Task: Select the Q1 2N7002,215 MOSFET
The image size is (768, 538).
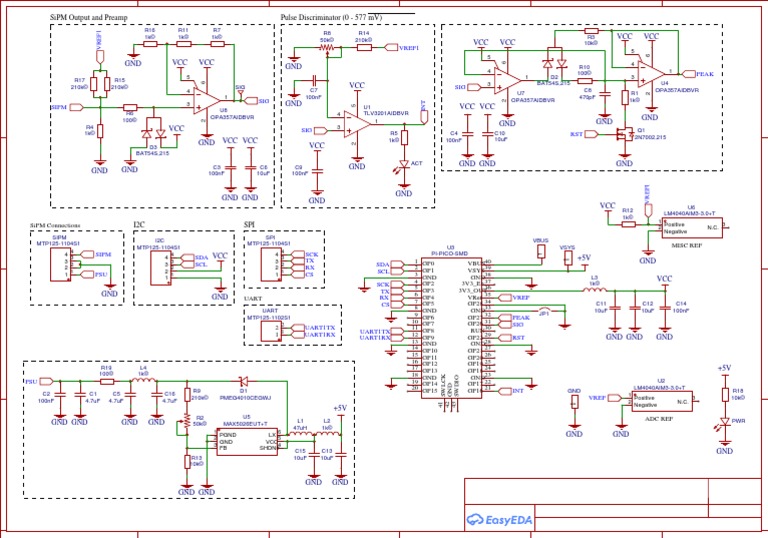Action: (x=623, y=134)
